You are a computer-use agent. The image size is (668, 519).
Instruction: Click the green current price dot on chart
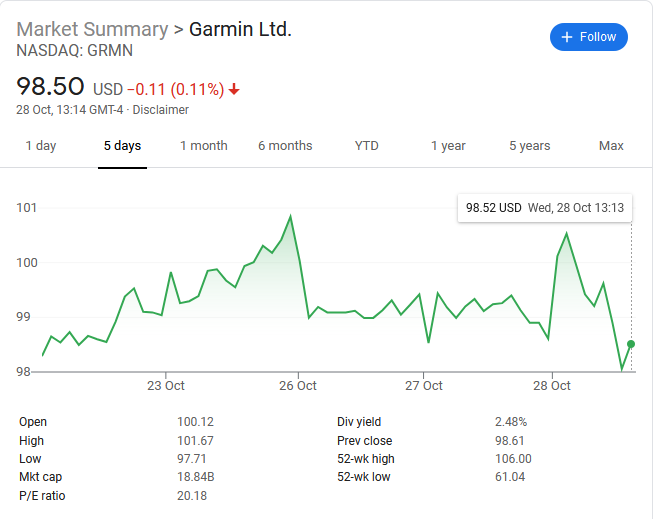(x=631, y=344)
